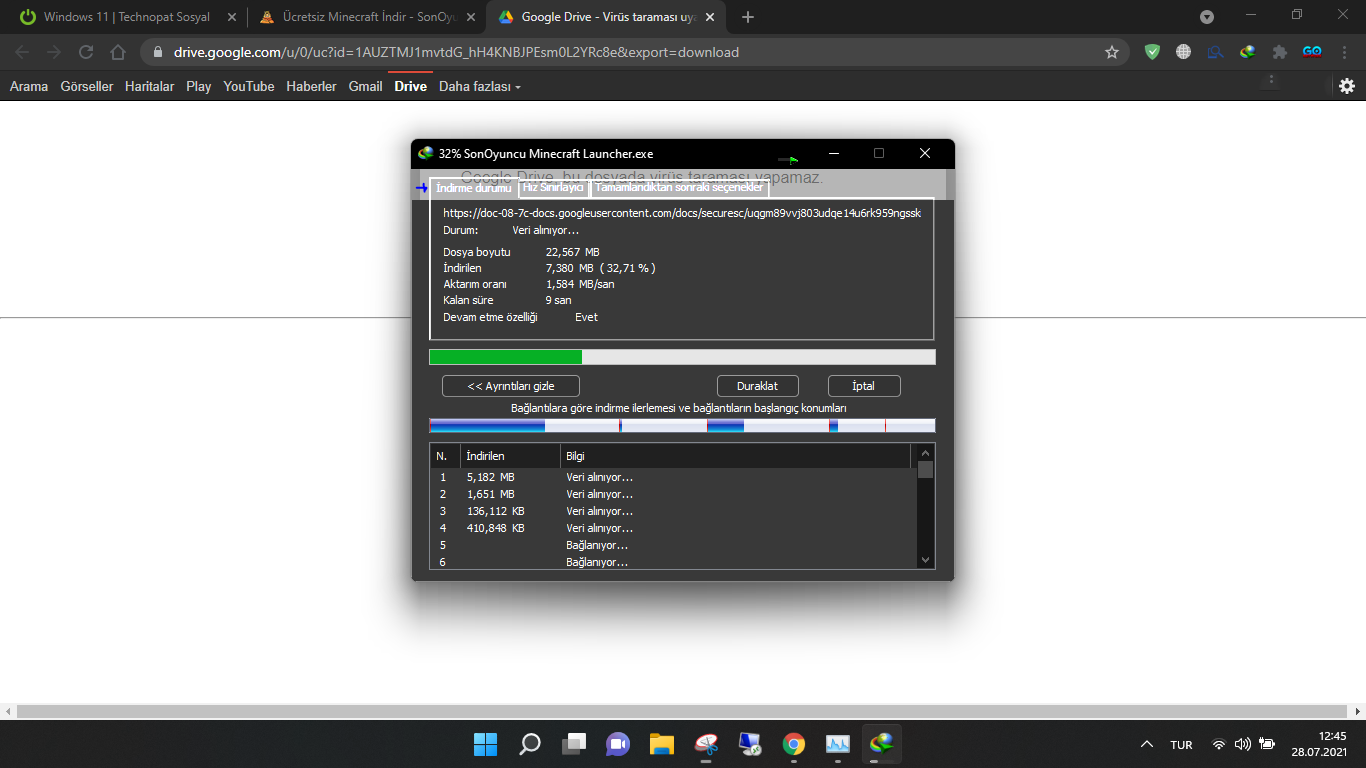The height and width of the screenshot is (768, 1366).
Task: Open the Windows Start menu
Action: 485,744
